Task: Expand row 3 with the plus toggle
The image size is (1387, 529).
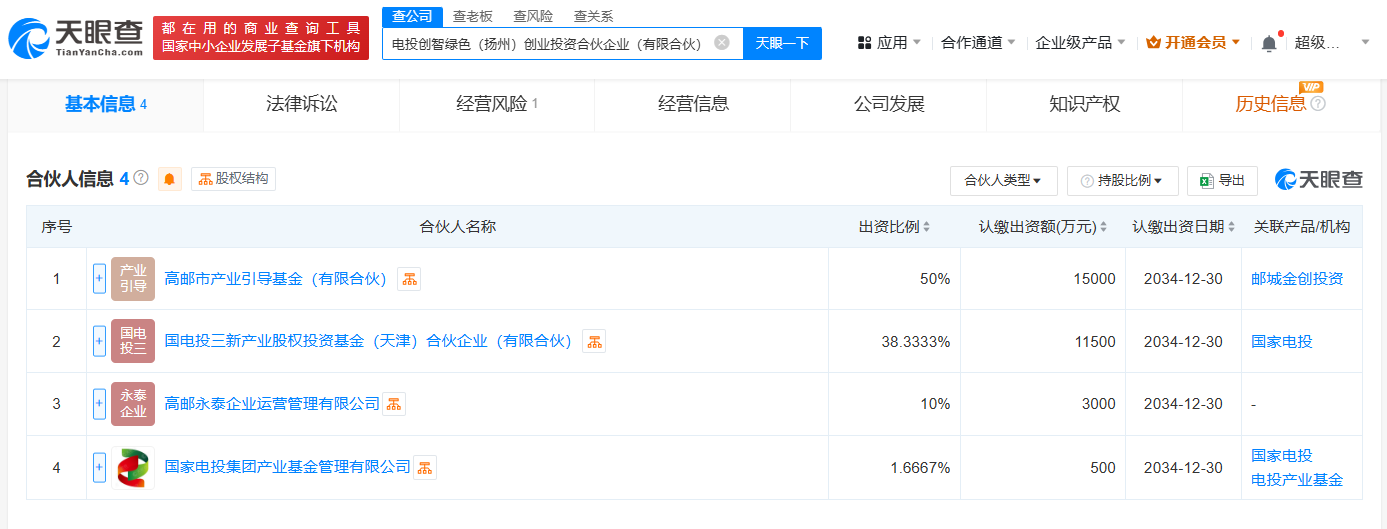Action: 99,404
